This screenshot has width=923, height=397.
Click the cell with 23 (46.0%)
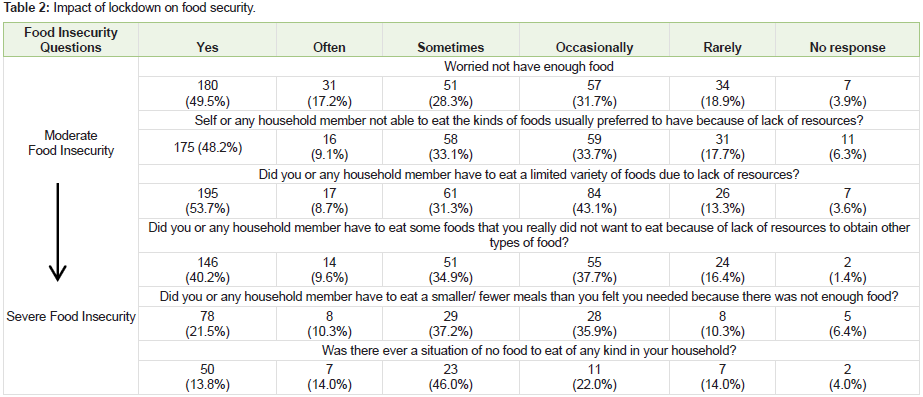(x=450, y=376)
